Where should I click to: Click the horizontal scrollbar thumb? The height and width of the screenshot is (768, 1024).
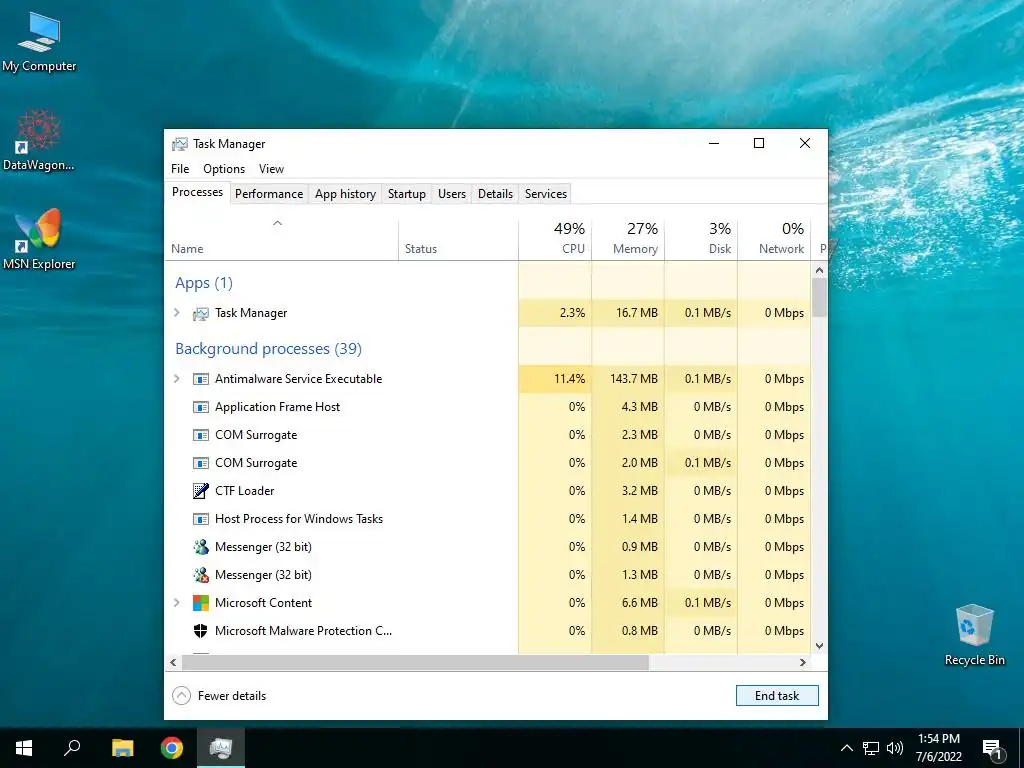(415, 662)
